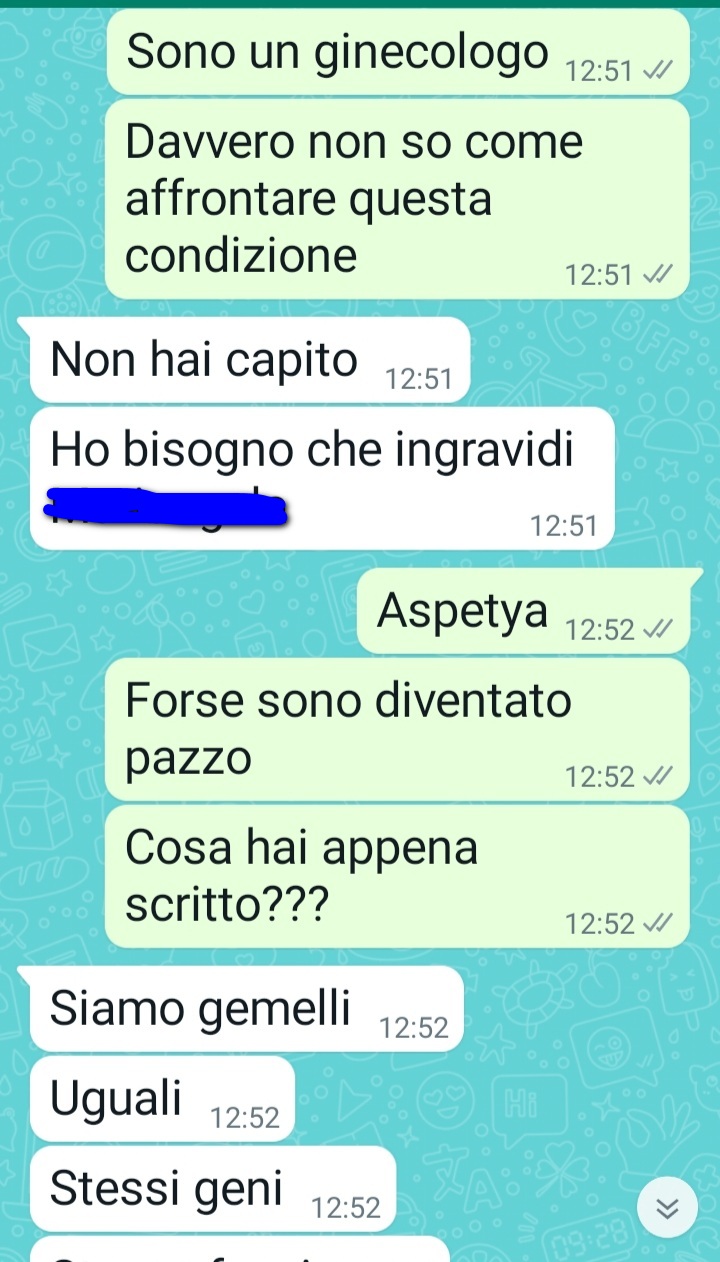This screenshot has height=1262, width=720.
Task: Tap the blue redacted scribble in message
Action: [x=165, y=507]
